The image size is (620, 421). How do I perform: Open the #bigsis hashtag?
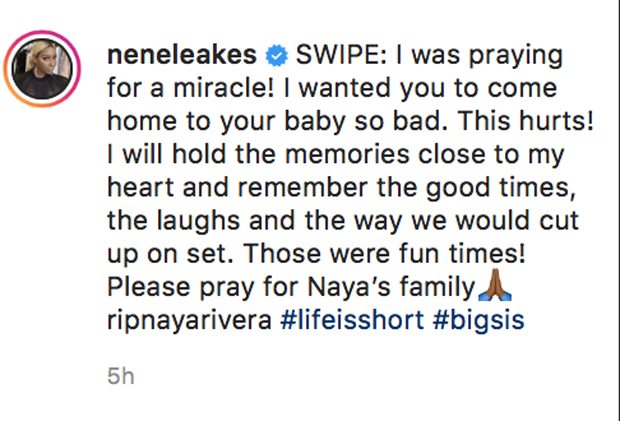[478, 320]
